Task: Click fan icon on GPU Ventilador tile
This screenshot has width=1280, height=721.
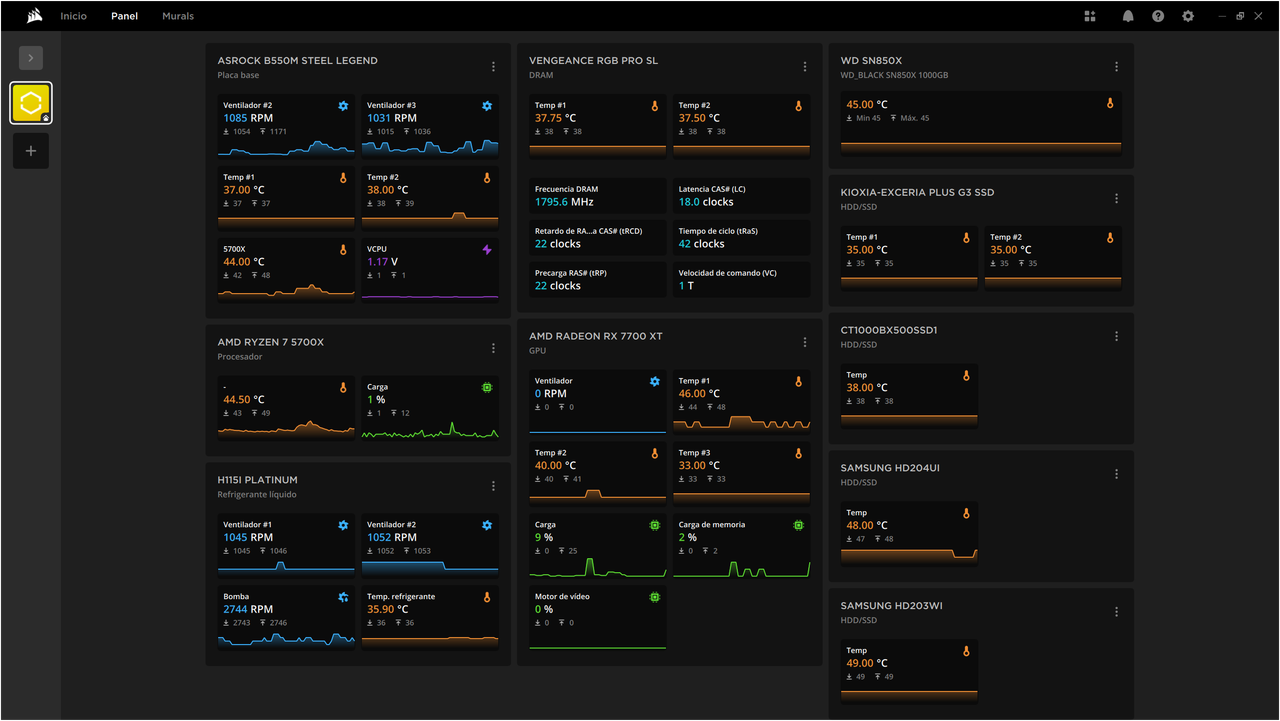Action: [x=655, y=381]
